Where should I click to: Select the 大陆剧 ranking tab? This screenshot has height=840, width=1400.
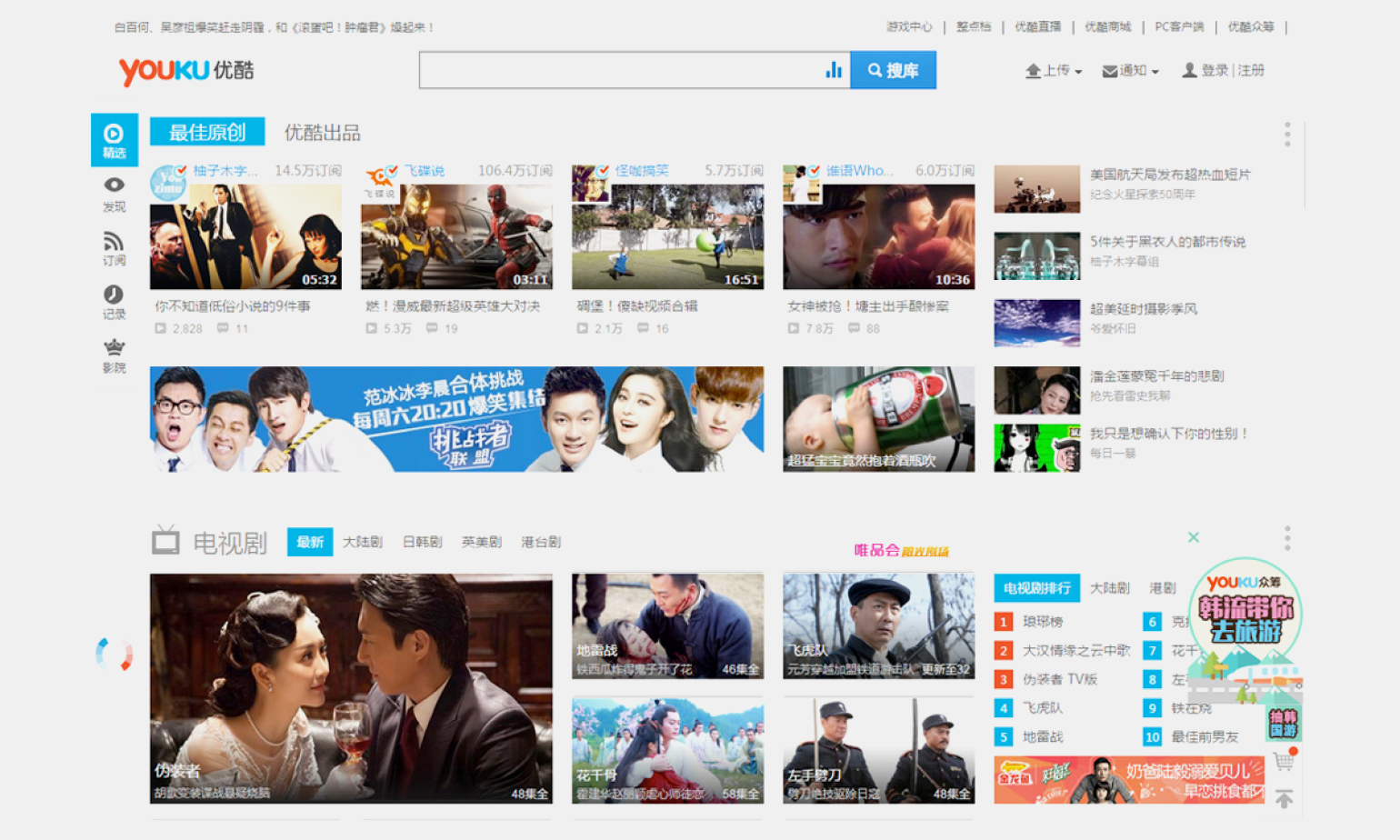(1109, 588)
